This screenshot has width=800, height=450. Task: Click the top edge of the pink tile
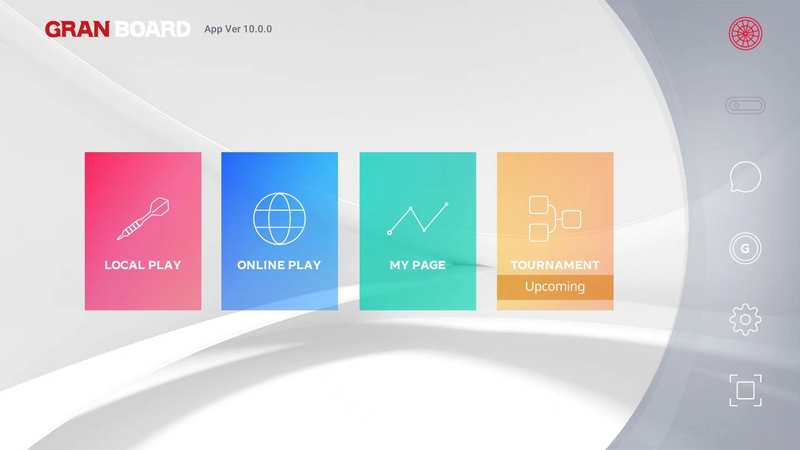(143, 155)
